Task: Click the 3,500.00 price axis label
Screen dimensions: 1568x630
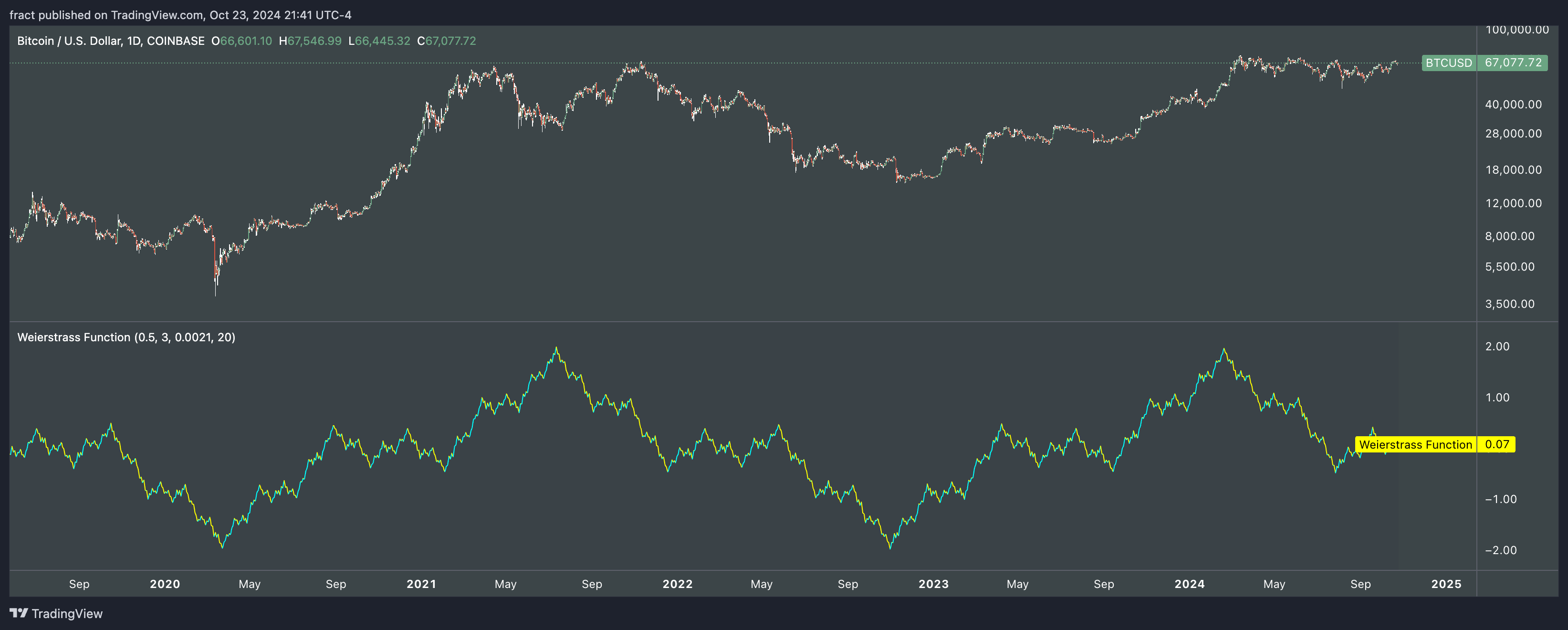Action: click(1510, 304)
